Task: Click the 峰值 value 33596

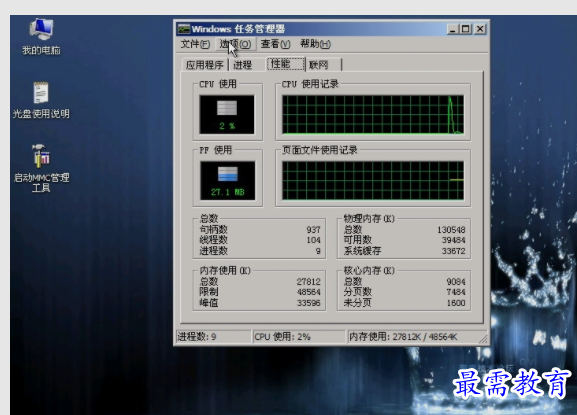Action: click(x=309, y=303)
